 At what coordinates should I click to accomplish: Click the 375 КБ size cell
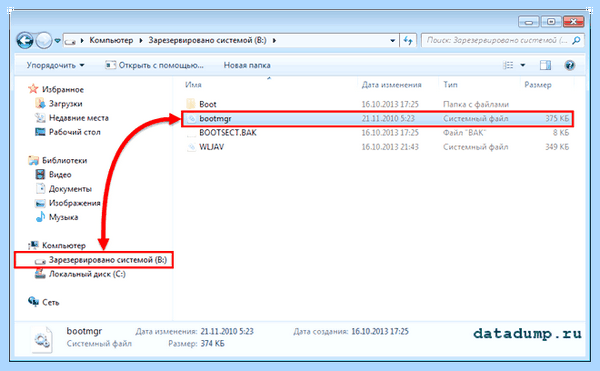click(x=557, y=119)
